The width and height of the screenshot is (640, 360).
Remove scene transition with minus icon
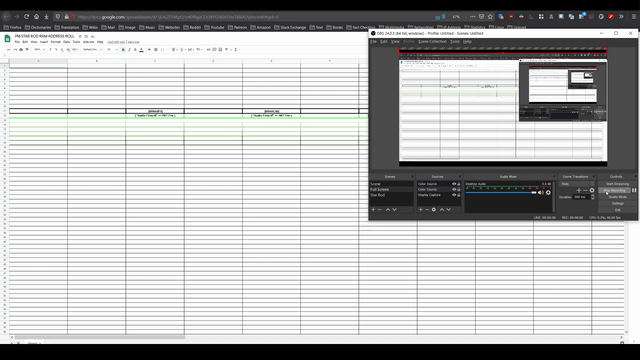(x=585, y=190)
